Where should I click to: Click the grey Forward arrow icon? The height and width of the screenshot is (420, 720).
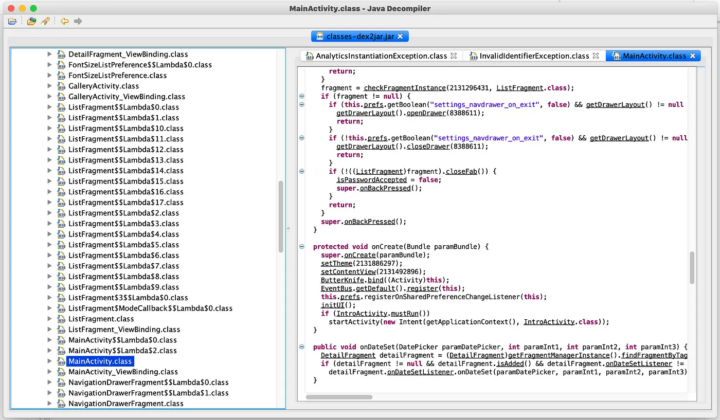tap(78, 20)
